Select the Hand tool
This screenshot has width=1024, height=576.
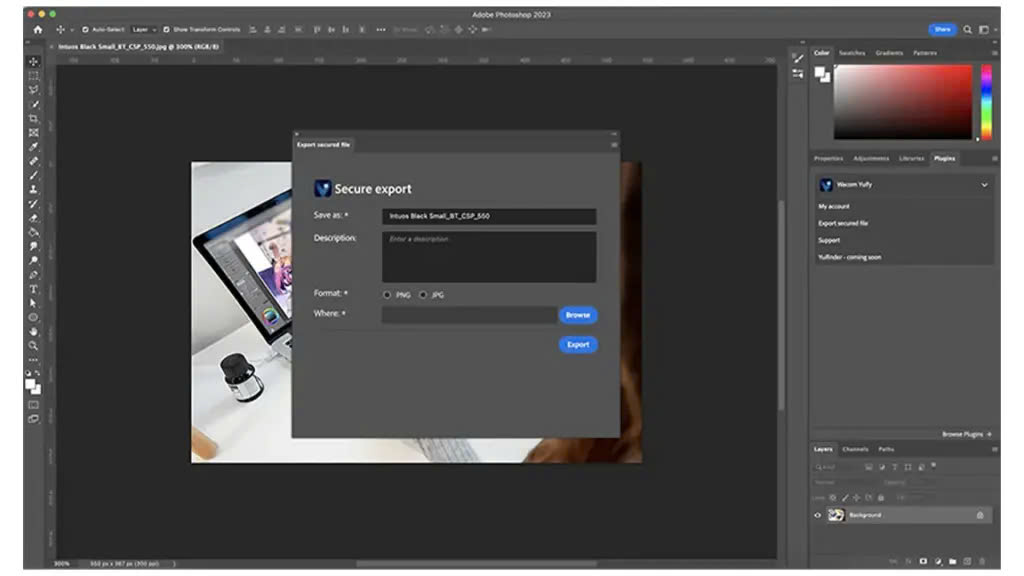(x=34, y=331)
